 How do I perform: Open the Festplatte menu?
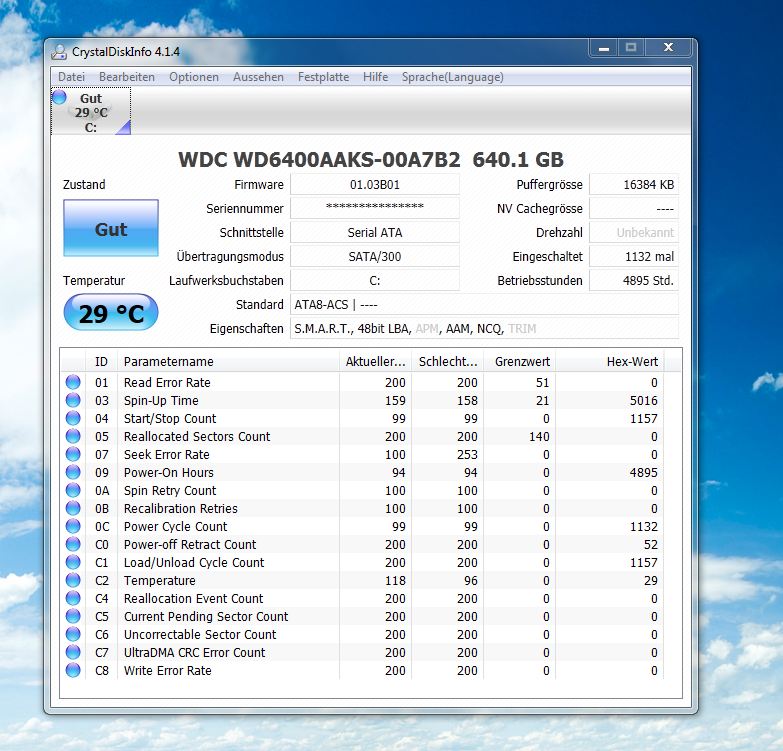tap(323, 77)
